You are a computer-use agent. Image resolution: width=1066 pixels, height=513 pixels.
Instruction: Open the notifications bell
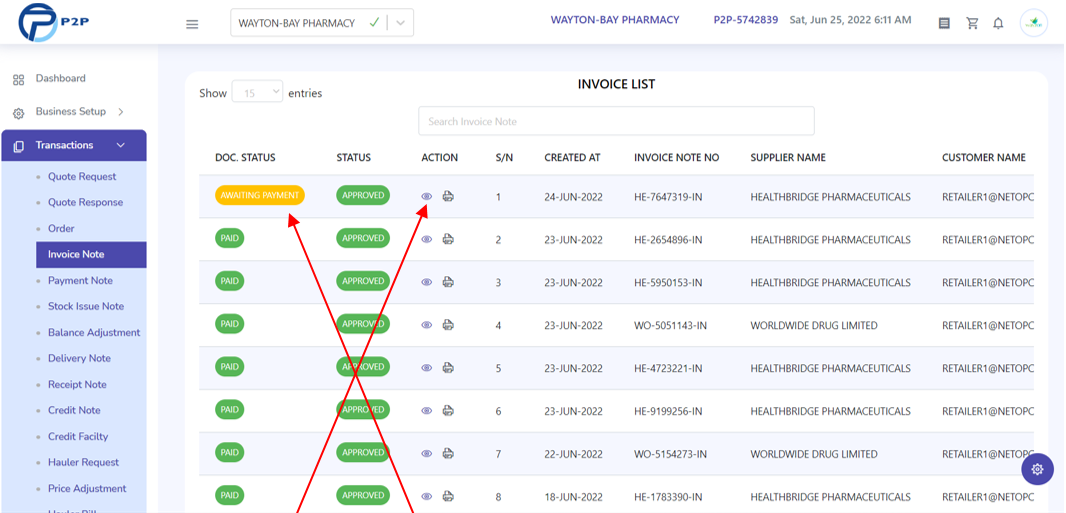pos(998,23)
